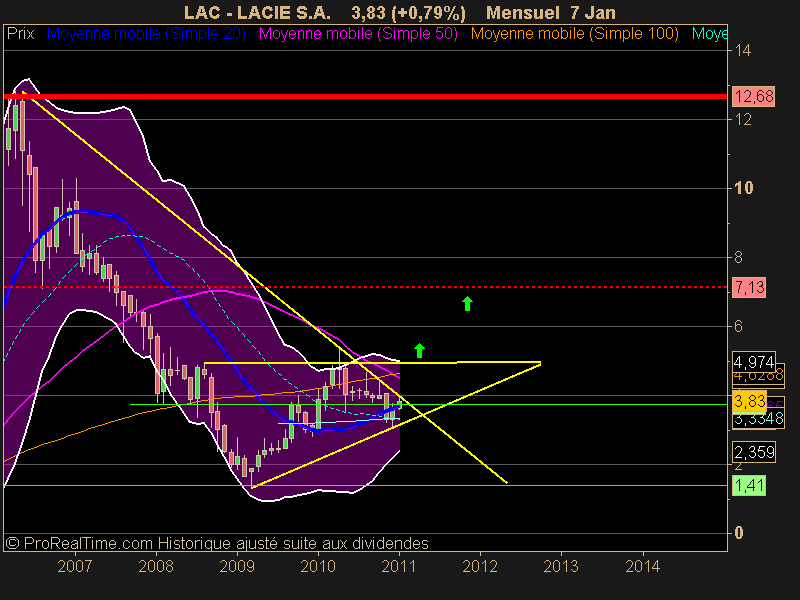Screen dimensions: 800x600
Task: Click the 'Mensuel' timeframe label
Action: 522,13
